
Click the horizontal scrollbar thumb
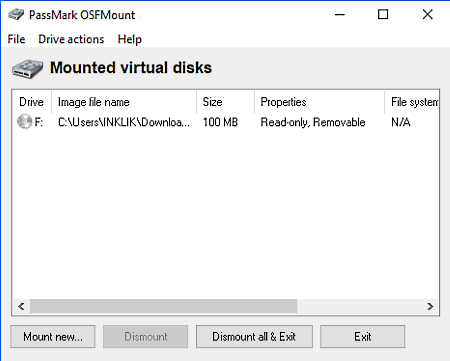coord(163,306)
